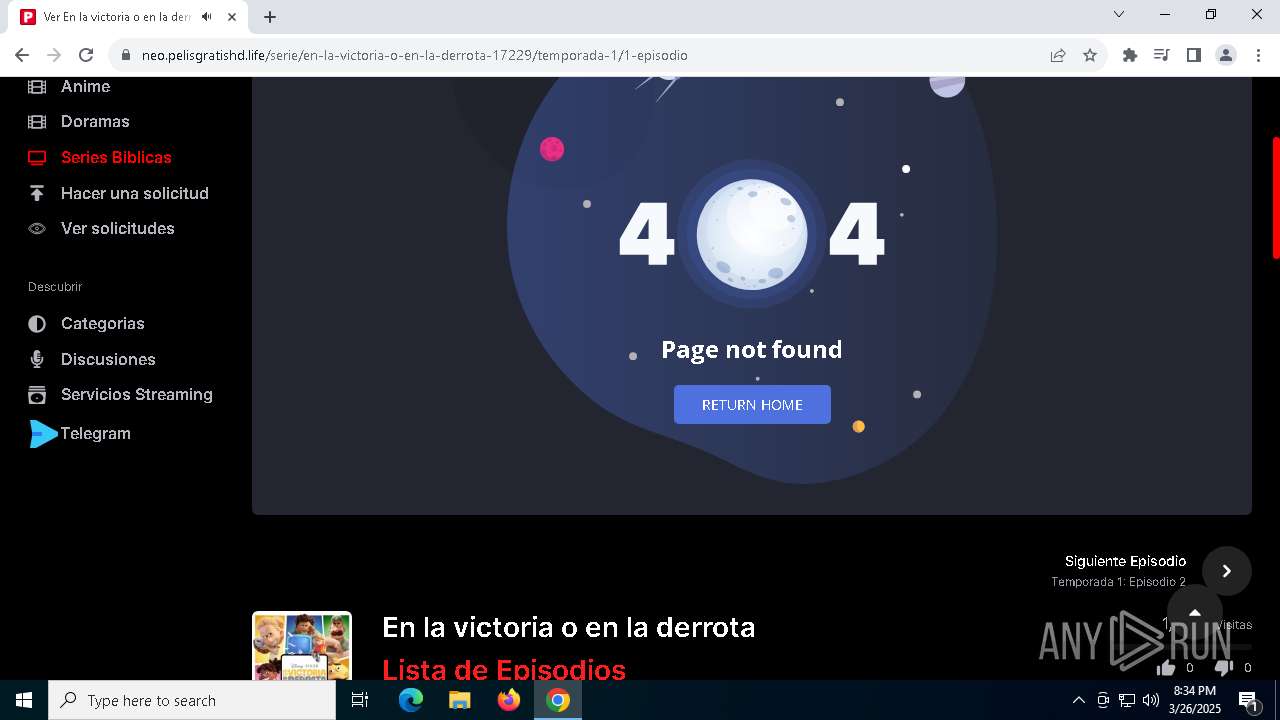Click the series poster thumbnail
This screenshot has height=720, width=1280.
tap(302, 646)
